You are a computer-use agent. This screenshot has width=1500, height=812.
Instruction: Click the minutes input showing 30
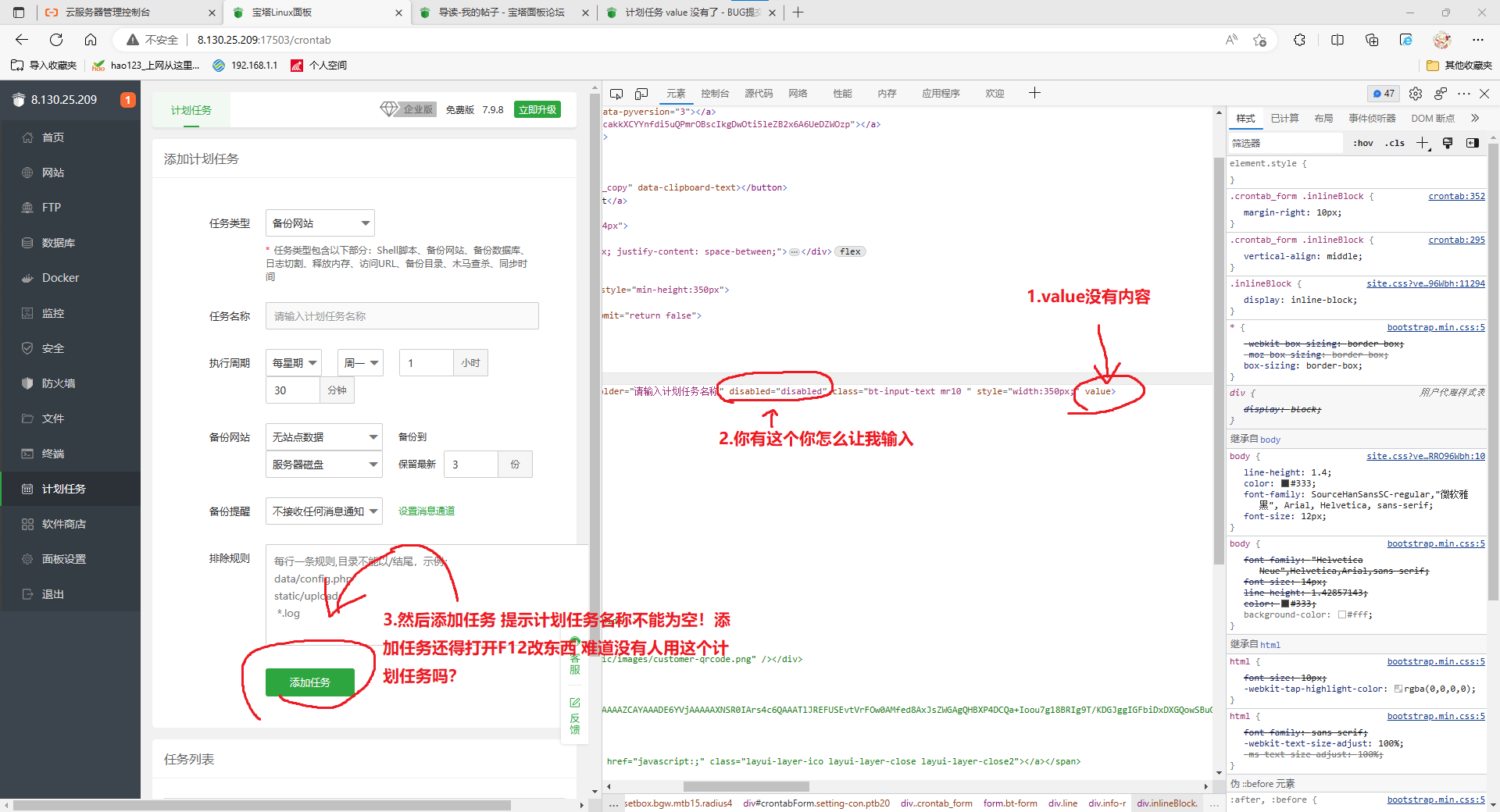point(293,390)
